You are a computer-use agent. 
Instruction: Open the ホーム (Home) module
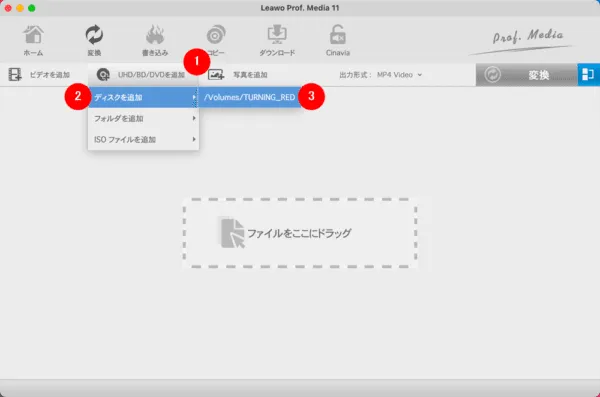click(33, 41)
